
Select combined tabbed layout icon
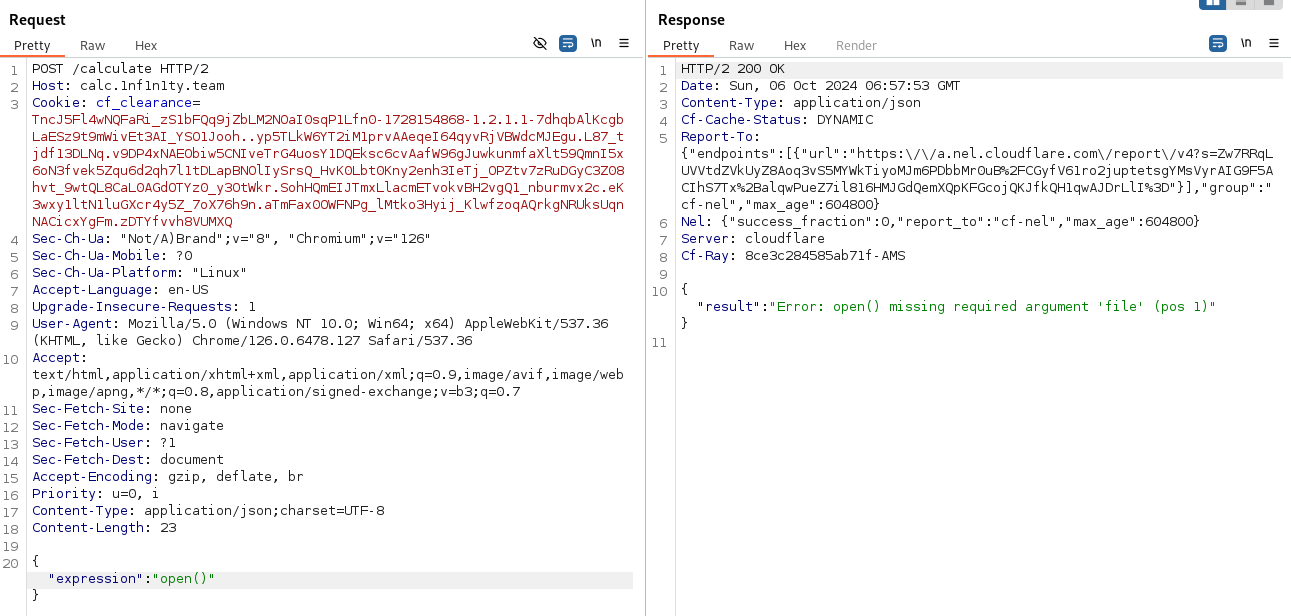[x=1269, y=3]
